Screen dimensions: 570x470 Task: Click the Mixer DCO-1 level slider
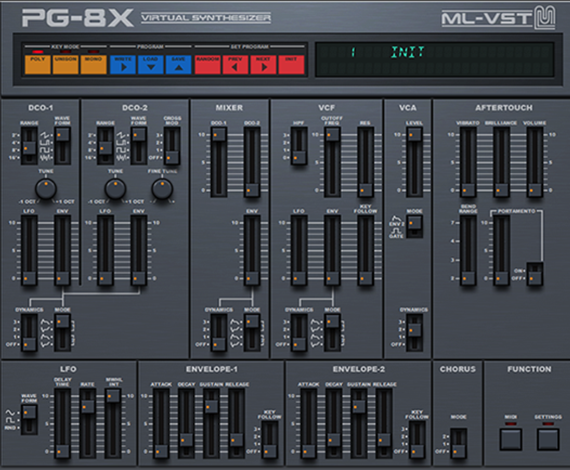click(218, 162)
